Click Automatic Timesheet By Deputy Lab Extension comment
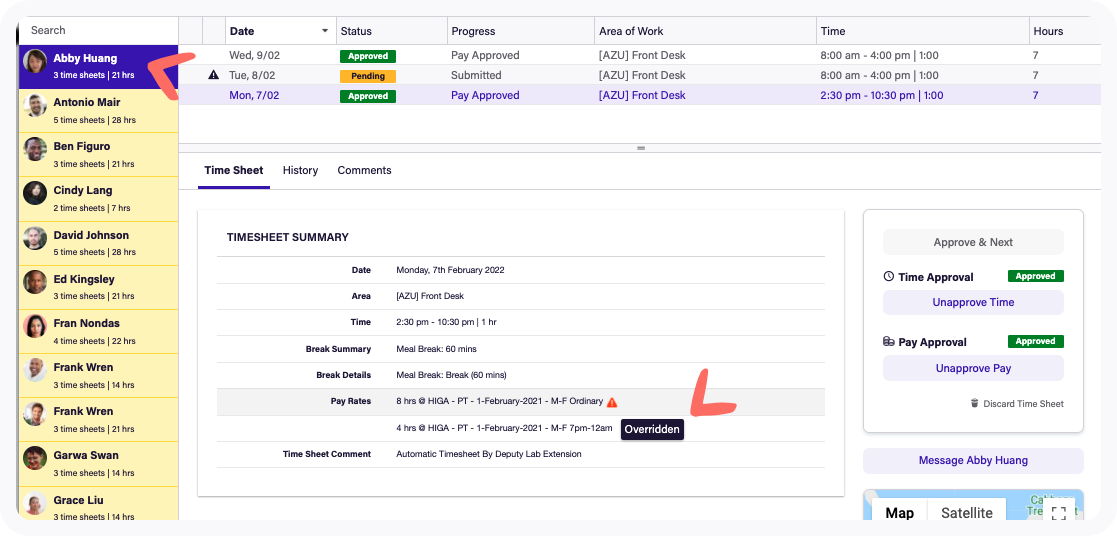Image resolution: width=1117 pixels, height=536 pixels. click(x=489, y=453)
